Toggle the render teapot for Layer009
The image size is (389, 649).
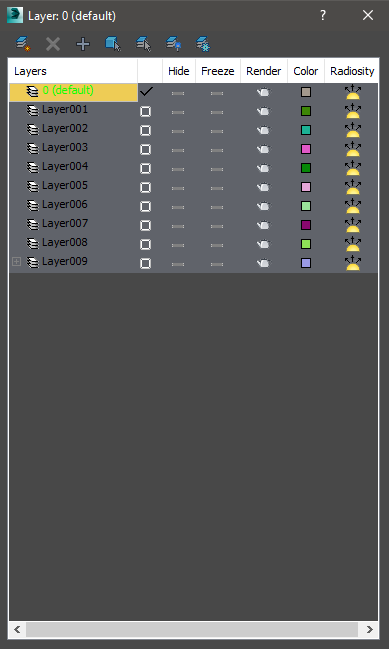263,263
